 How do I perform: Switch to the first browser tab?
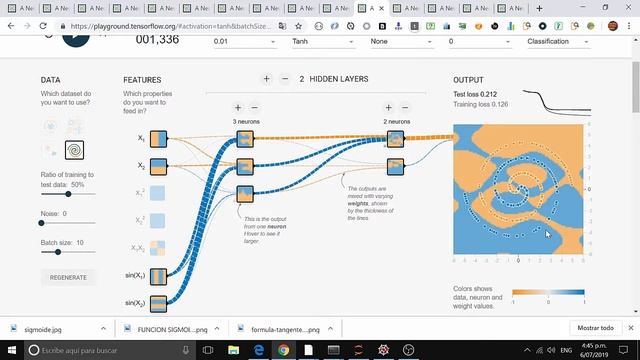tap(22, 8)
